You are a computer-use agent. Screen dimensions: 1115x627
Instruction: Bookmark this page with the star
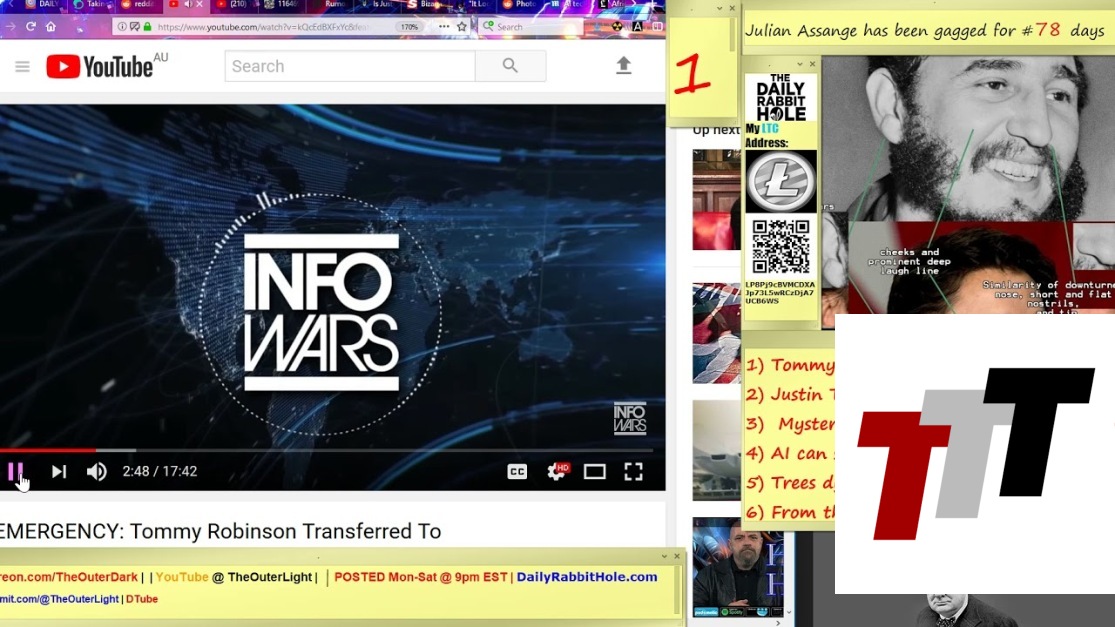[462, 27]
